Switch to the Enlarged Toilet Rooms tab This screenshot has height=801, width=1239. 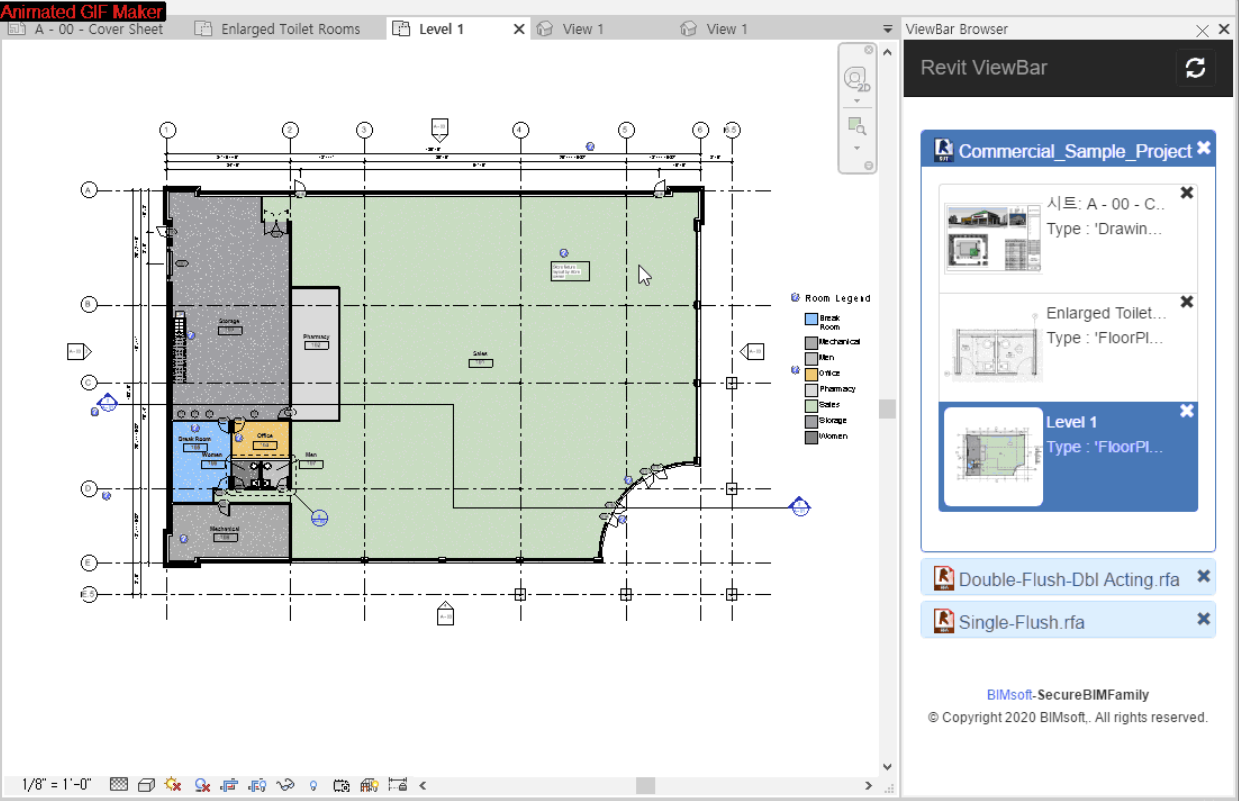point(290,29)
